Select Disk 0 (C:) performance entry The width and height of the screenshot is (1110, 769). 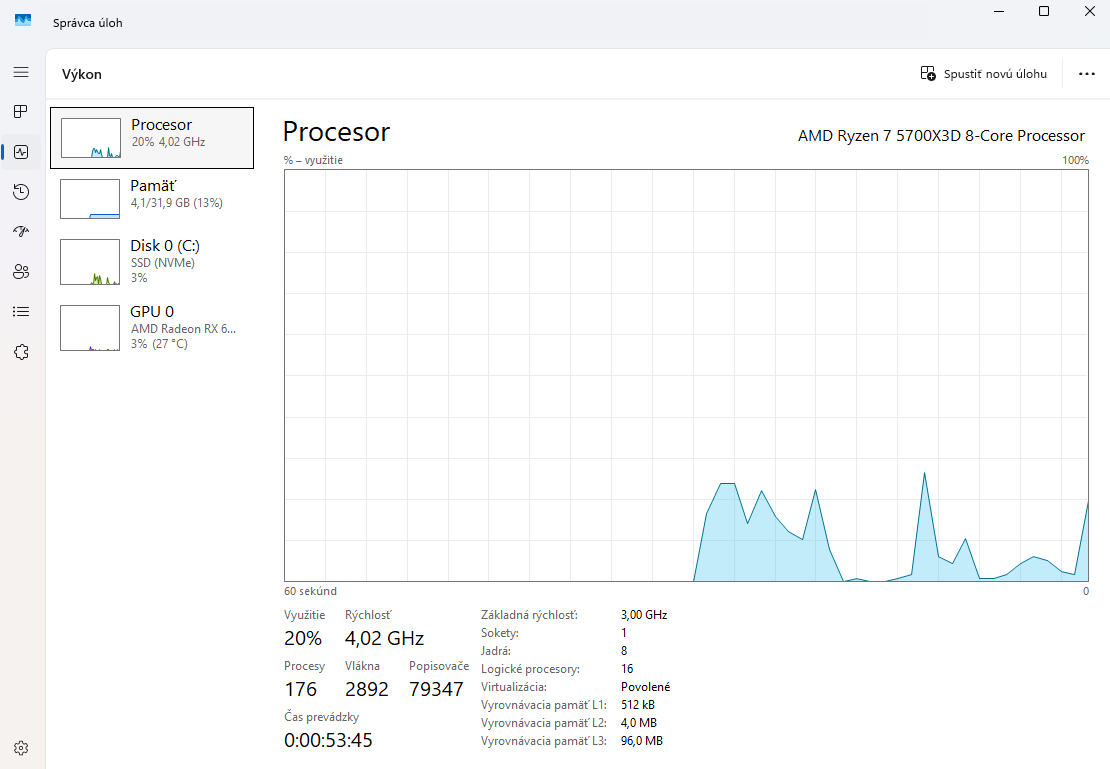152,262
